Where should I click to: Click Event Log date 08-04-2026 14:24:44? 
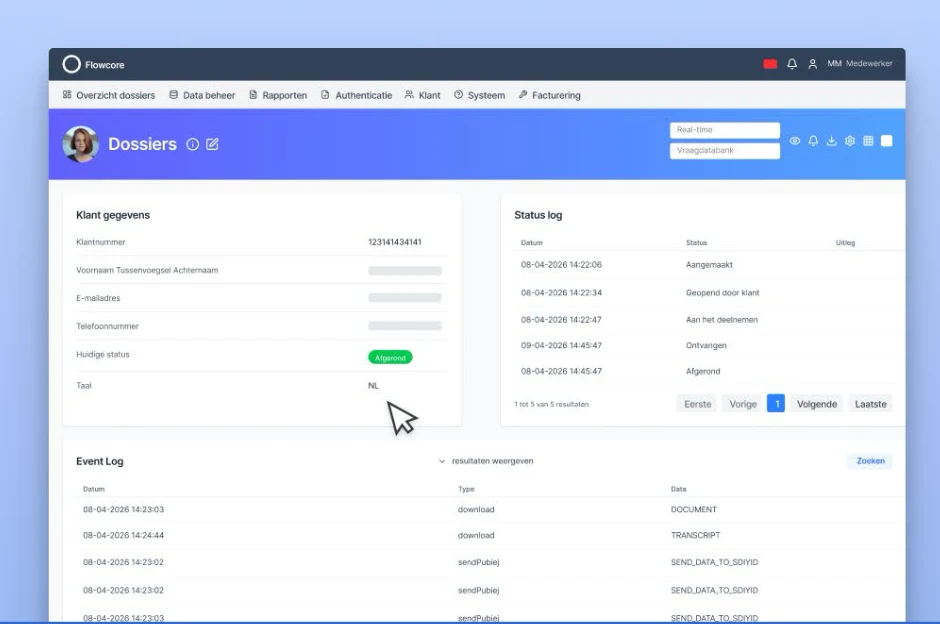point(123,535)
